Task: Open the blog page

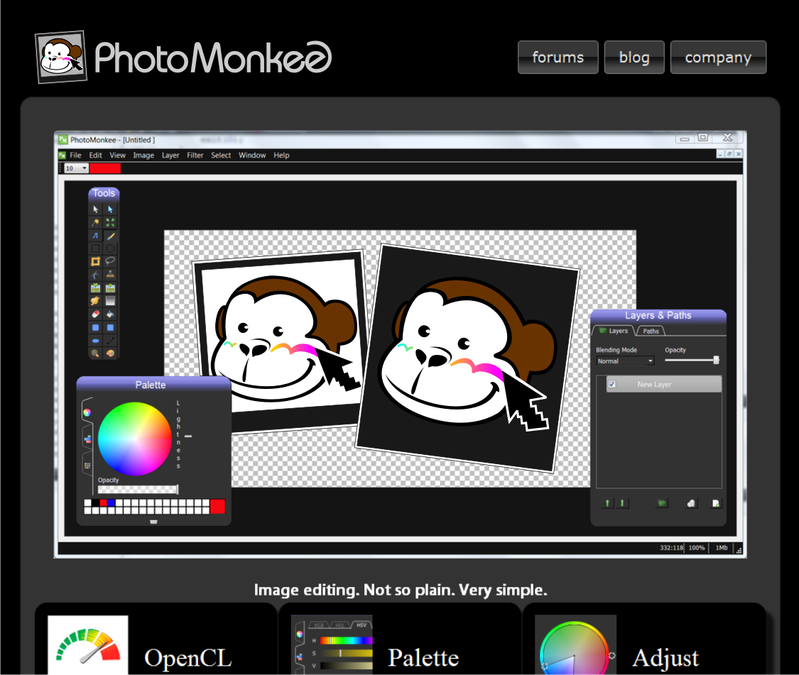Action: click(x=634, y=57)
